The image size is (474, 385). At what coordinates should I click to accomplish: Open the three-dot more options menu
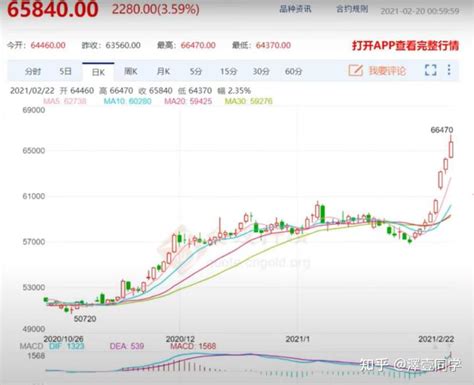[449, 70]
